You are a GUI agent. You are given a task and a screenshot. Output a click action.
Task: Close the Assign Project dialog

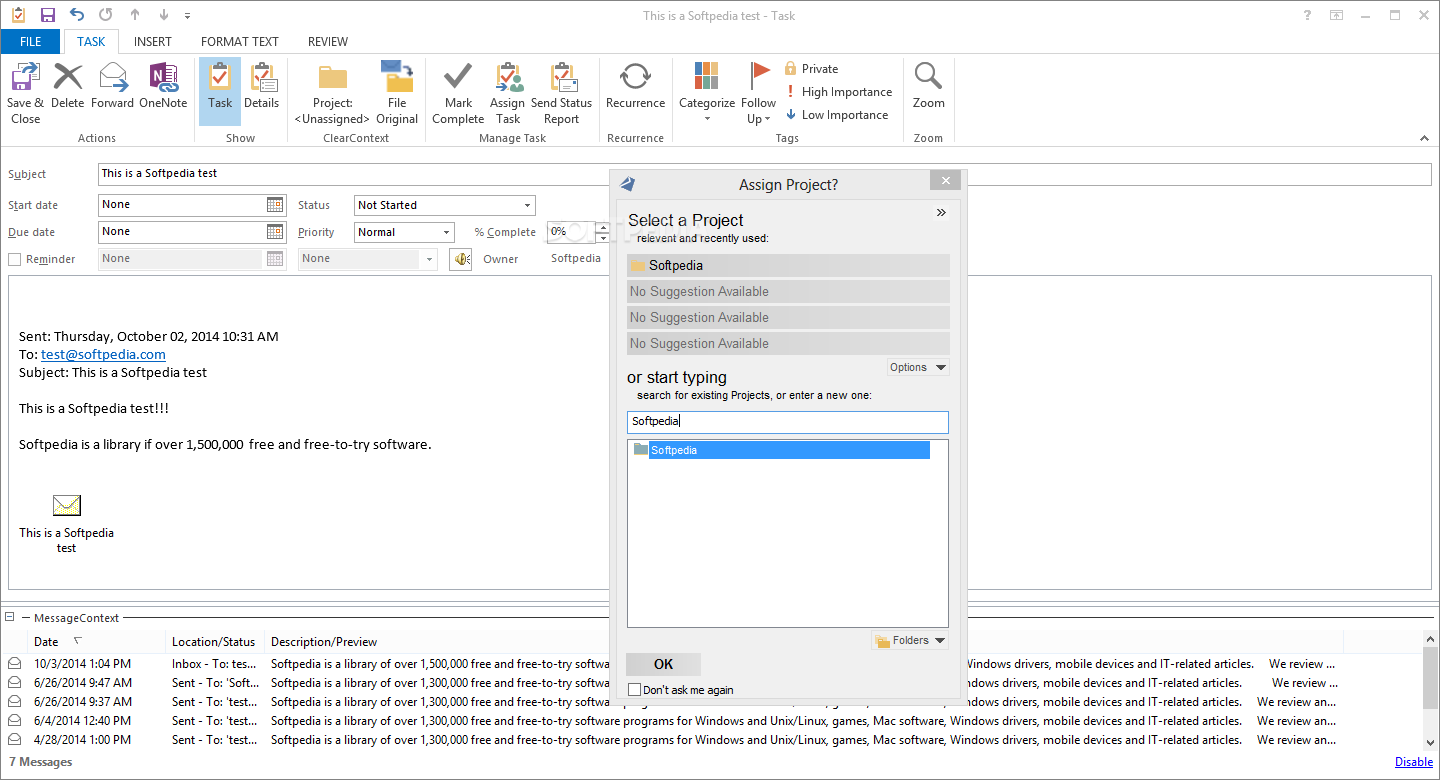[945, 181]
